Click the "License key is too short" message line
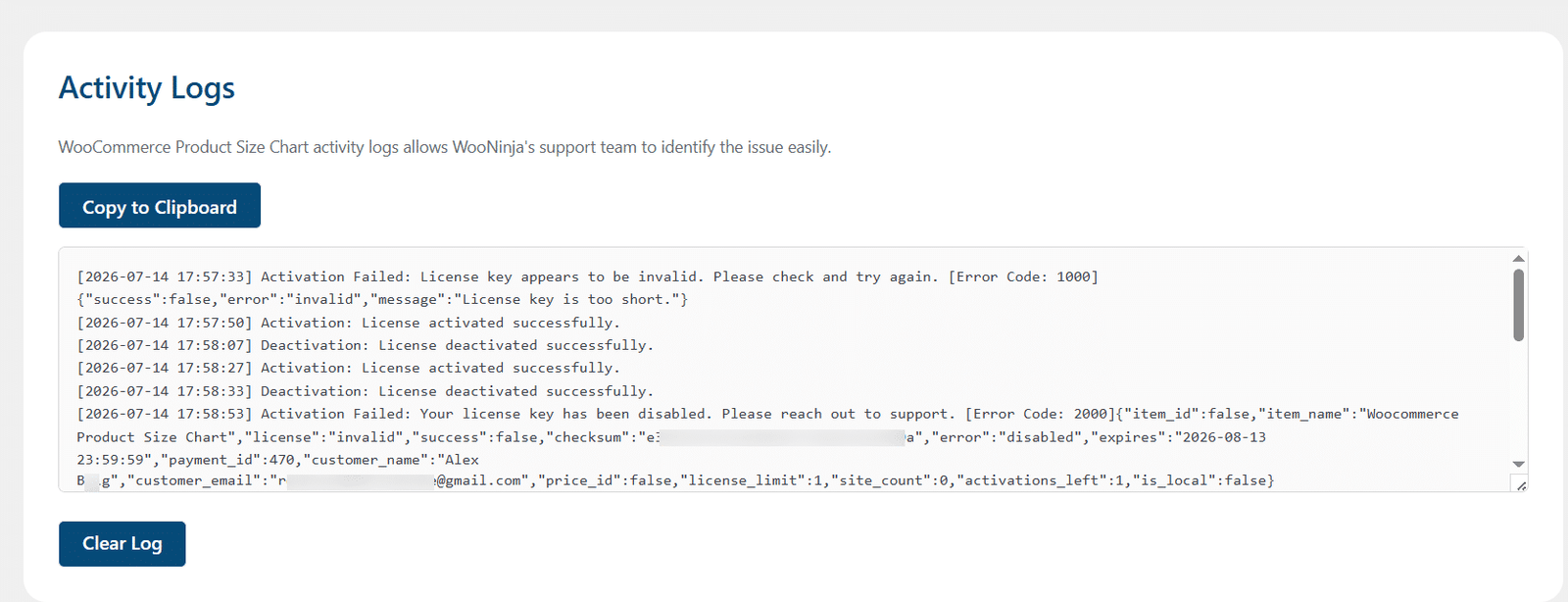 tap(383, 299)
